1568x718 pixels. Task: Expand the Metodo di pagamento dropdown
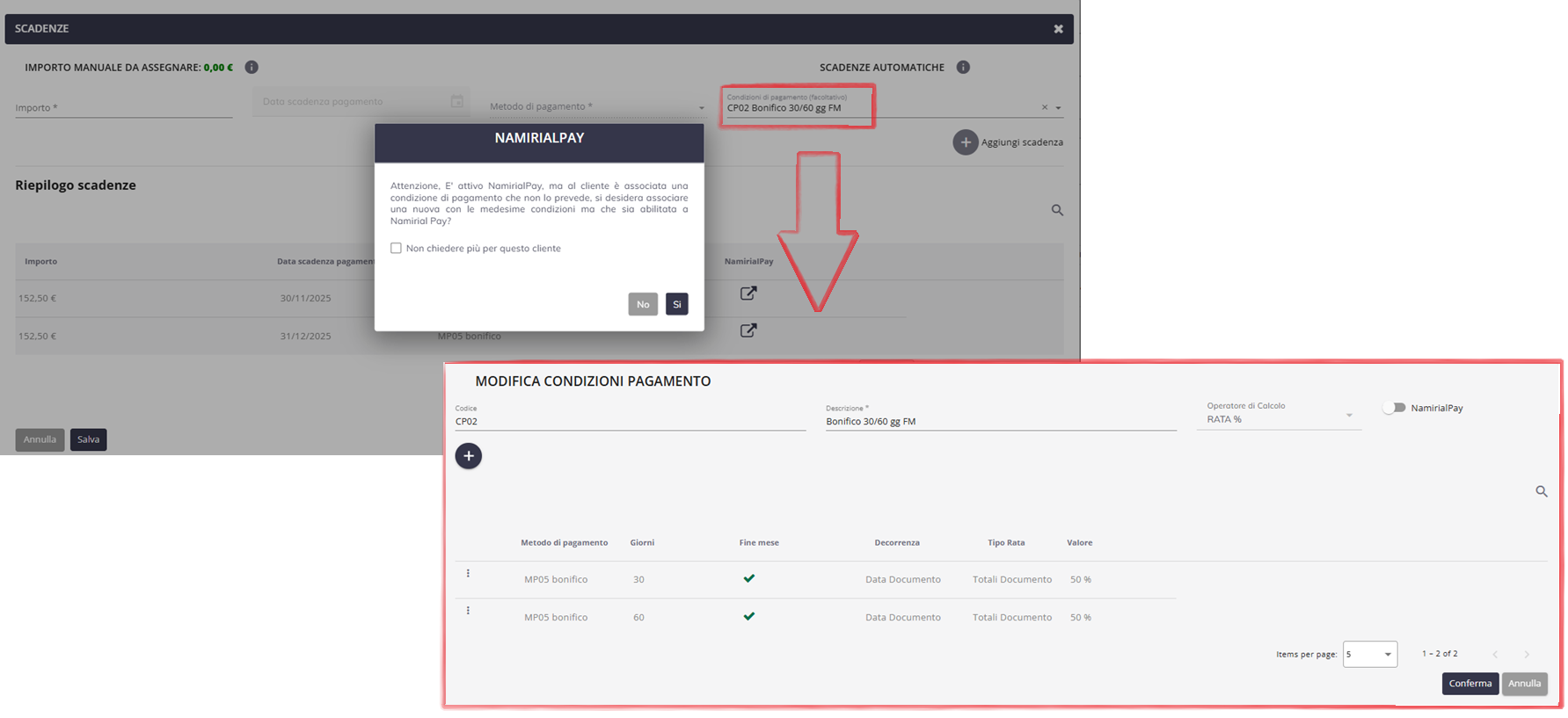pos(701,108)
